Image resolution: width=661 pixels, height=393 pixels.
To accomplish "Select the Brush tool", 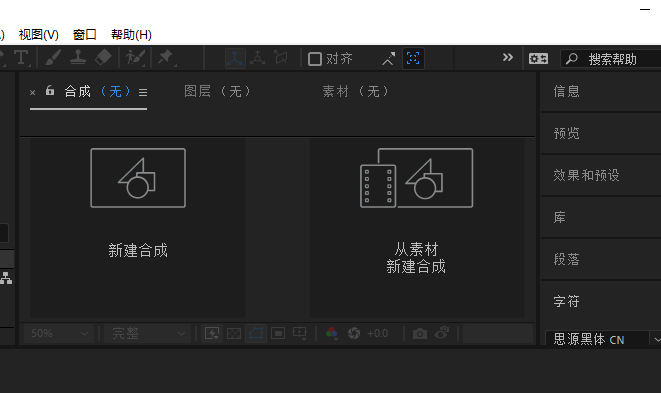I will click(53, 57).
